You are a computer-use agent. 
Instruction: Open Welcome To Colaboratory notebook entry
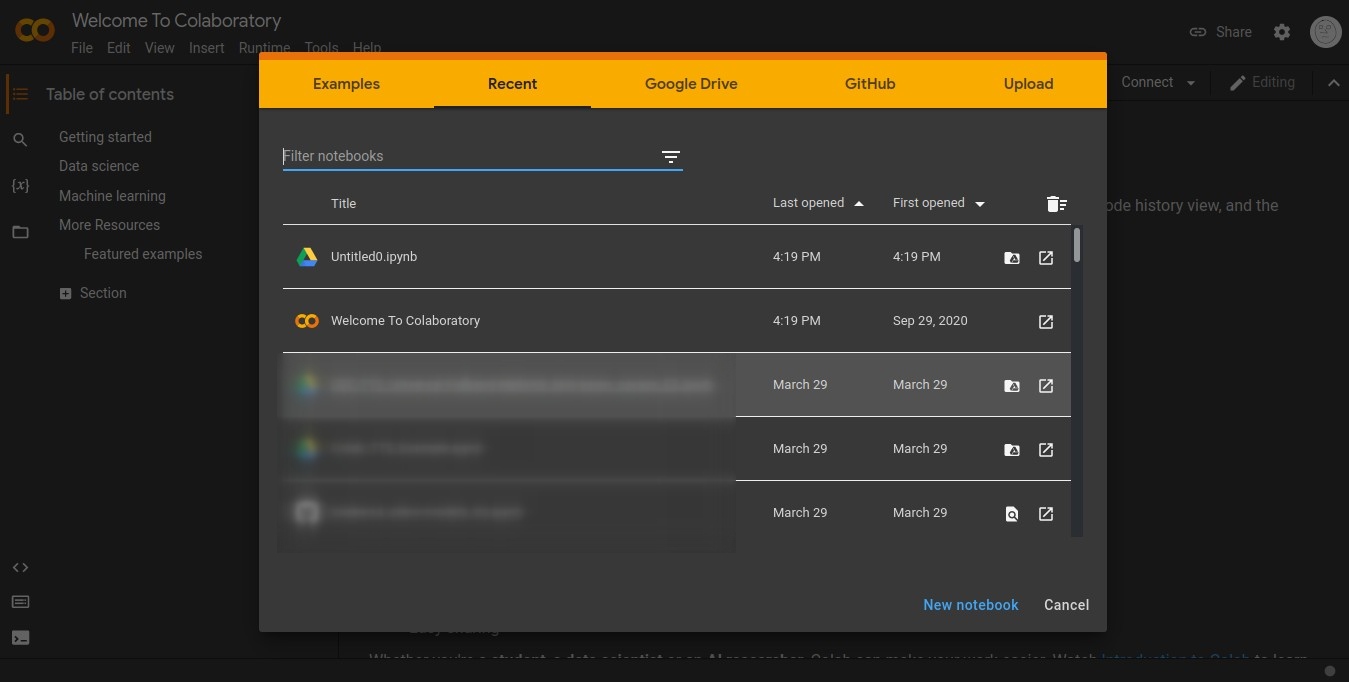pos(676,321)
